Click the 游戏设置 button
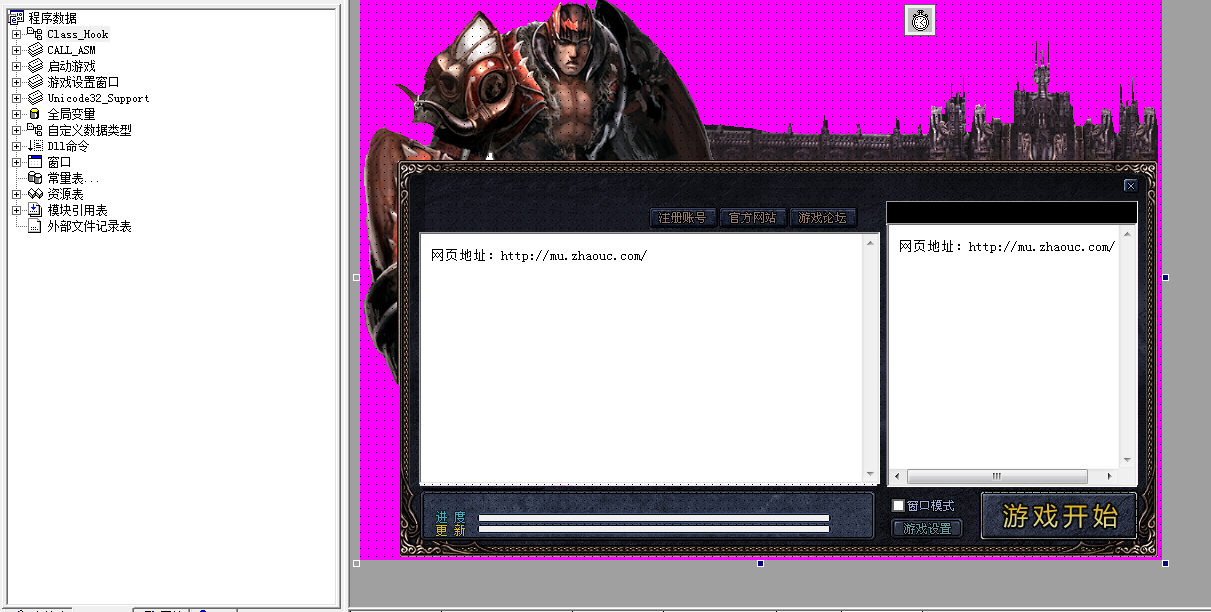This screenshot has height=612, width=1211. coord(927,528)
